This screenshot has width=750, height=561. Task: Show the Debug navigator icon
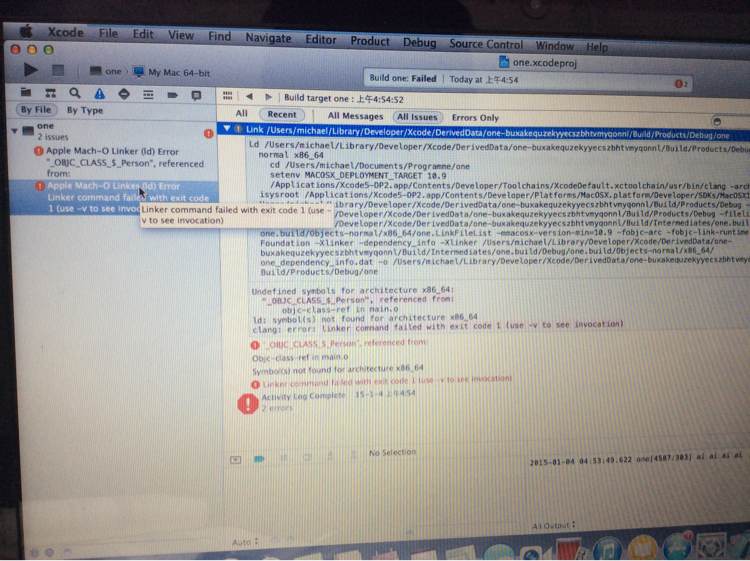coord(148,95)
